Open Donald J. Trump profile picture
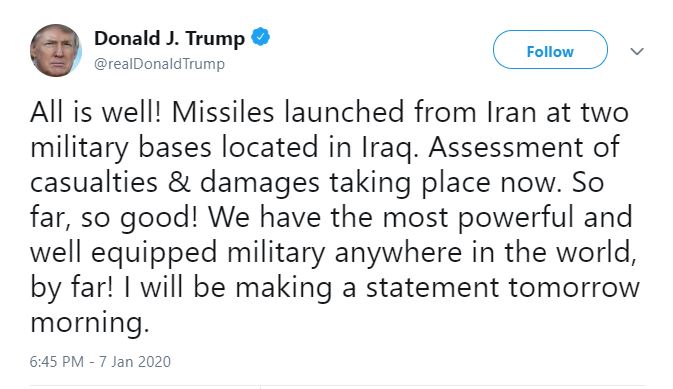673x389 pixels. click(55, 51)
